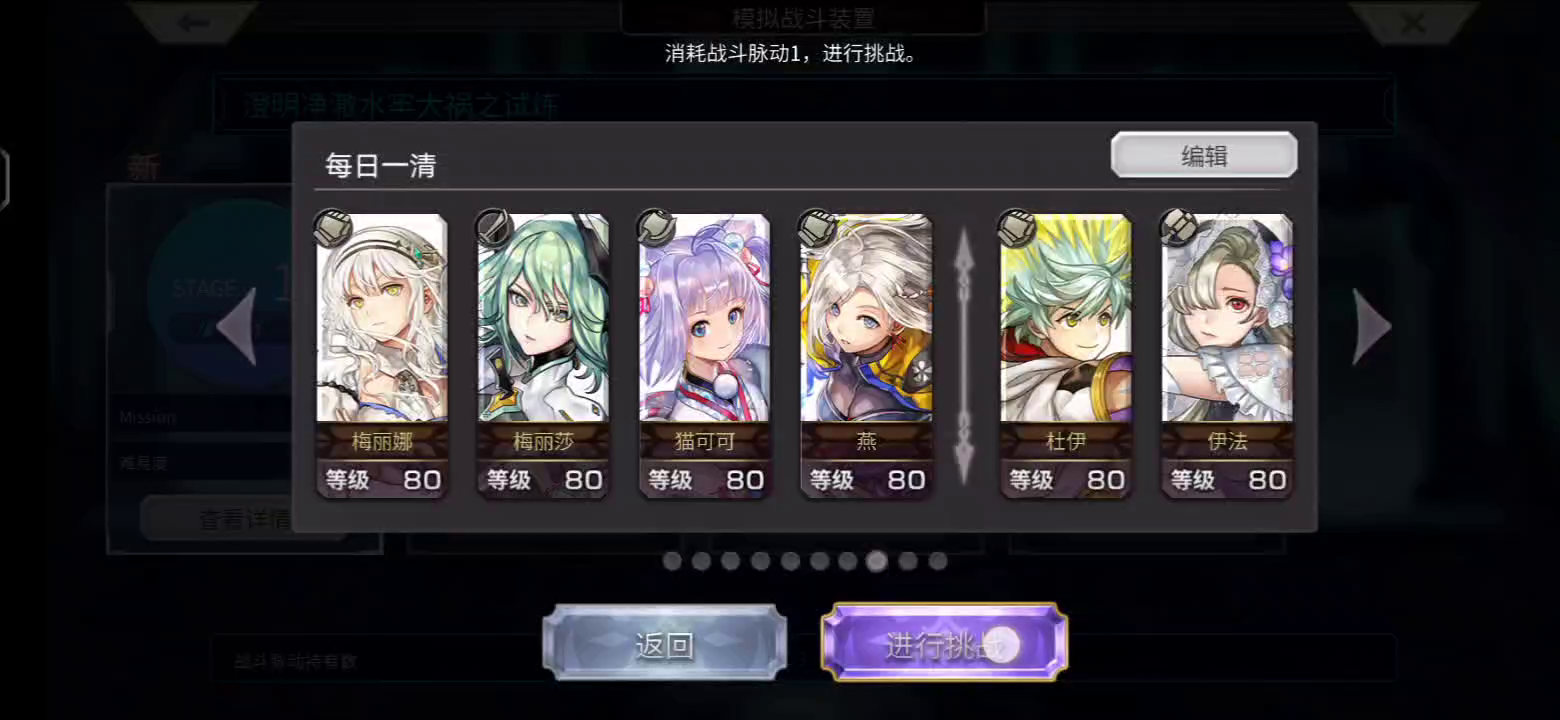The height and width of the screenshot is (720, 1560).
Task: Click weapon type icon on 伊法 card
Action: [1177, 229]
